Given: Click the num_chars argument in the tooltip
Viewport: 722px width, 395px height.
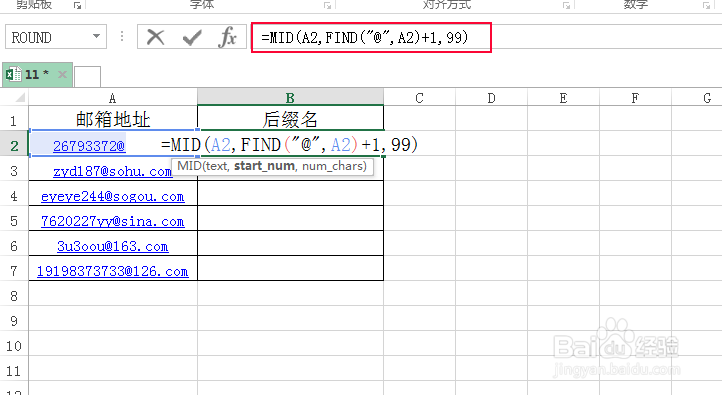Looking at the screenshot, I should pos(332,166).
